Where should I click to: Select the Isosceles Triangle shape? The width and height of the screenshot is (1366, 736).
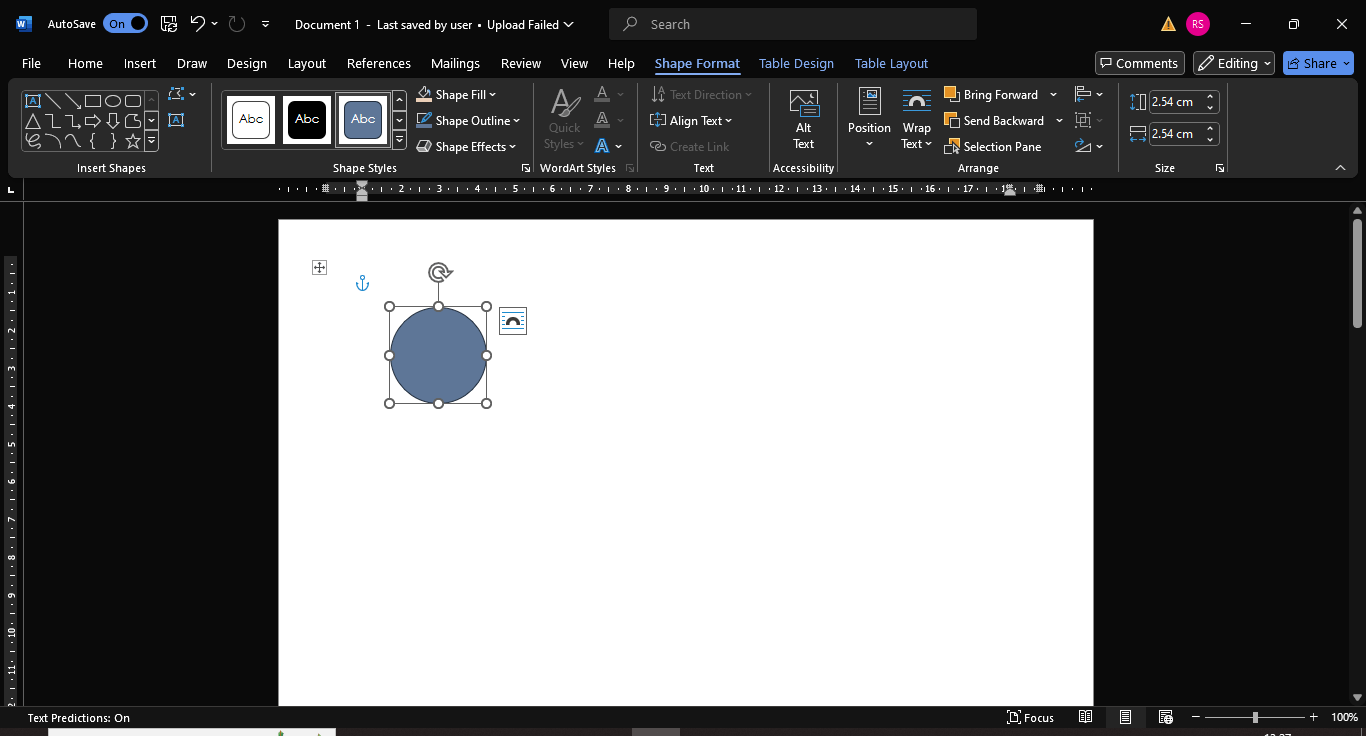33,121
